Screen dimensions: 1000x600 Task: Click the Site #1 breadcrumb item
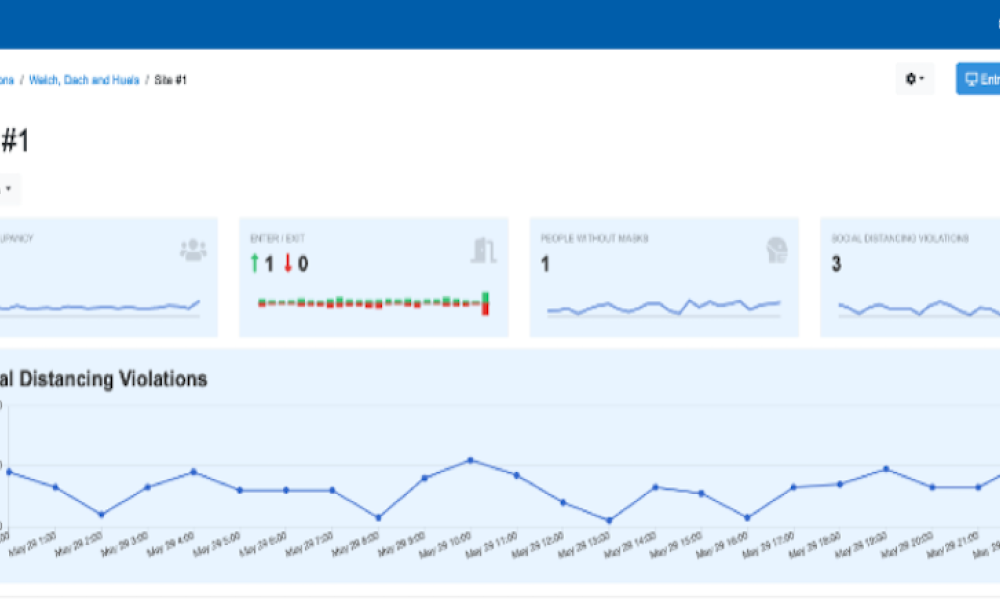click(170, 80)
